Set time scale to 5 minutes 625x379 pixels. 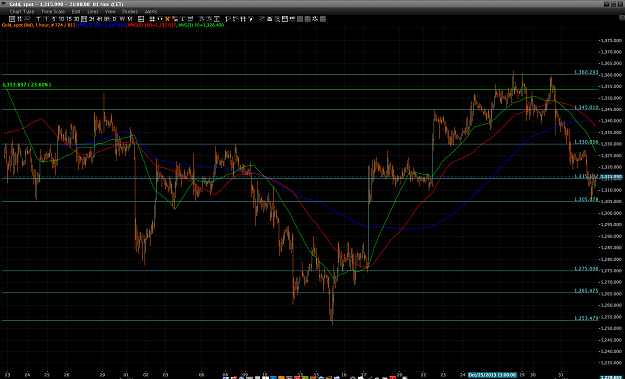click(x=53, y=19)
